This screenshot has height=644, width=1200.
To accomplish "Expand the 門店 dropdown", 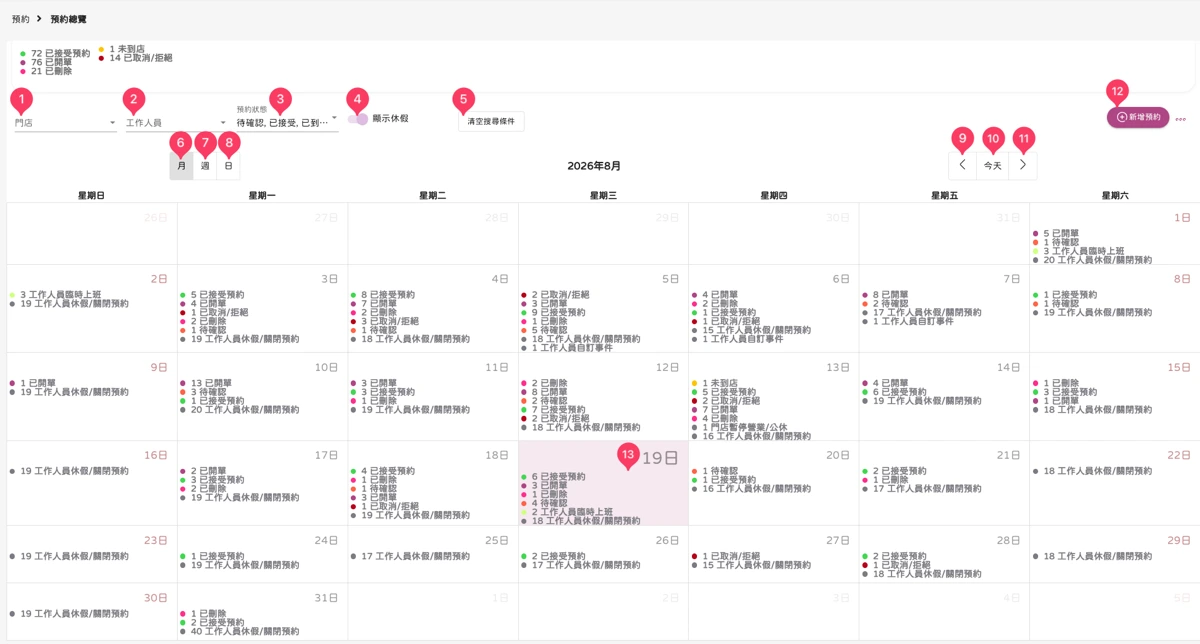I will [x=66, y=122].
